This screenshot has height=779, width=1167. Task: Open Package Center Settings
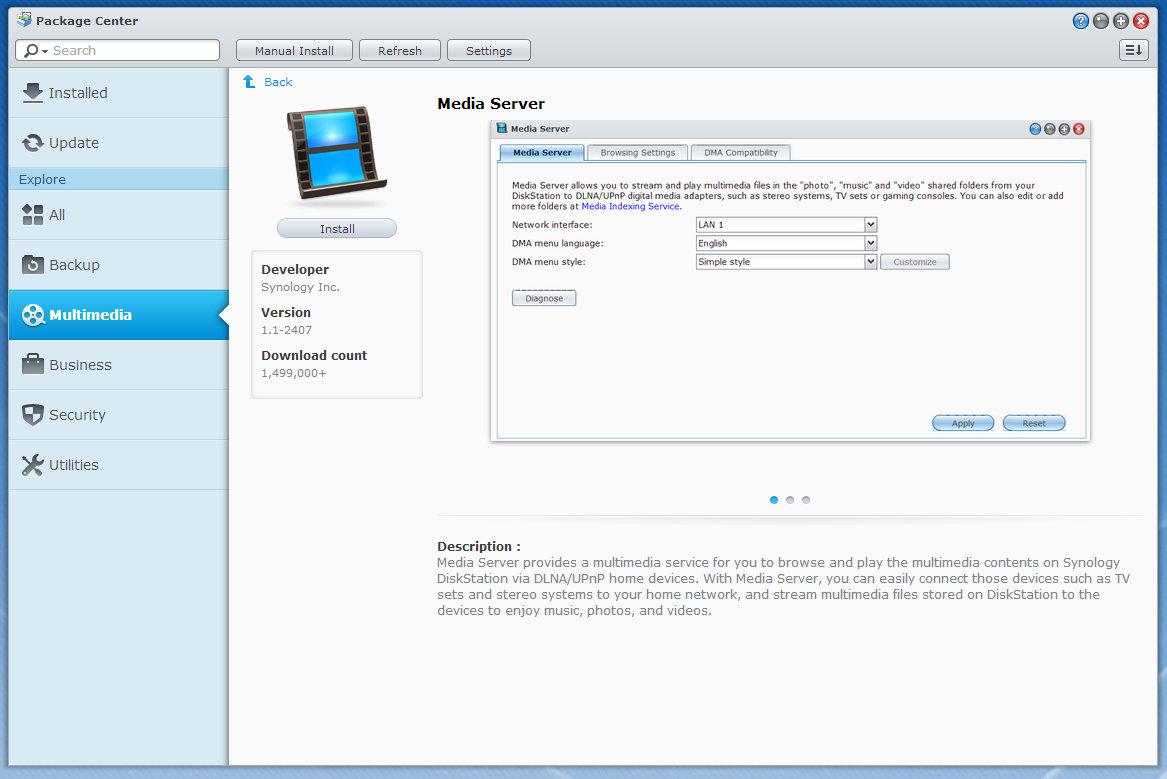[x=489, y=51]
